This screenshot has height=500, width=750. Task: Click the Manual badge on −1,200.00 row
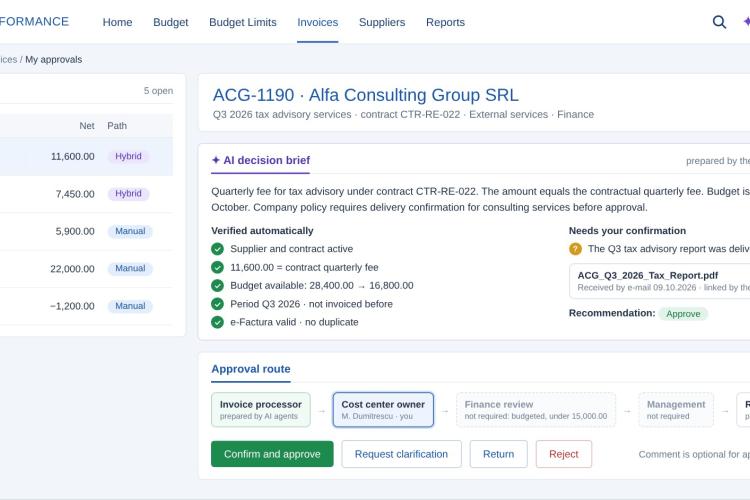click(x=130, y=306)
